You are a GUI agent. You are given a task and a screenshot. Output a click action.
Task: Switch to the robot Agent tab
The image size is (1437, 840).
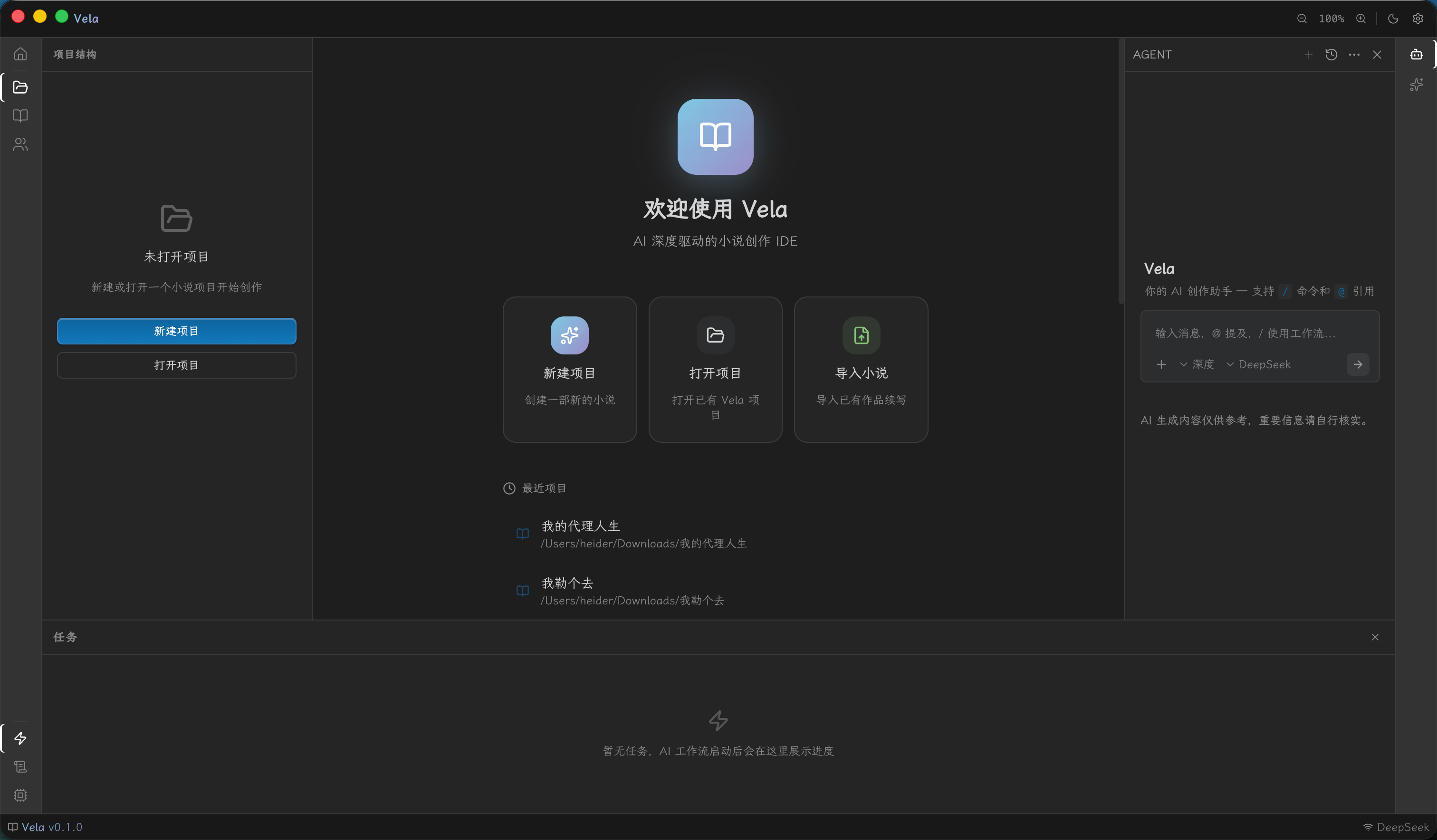[1417, 54]
